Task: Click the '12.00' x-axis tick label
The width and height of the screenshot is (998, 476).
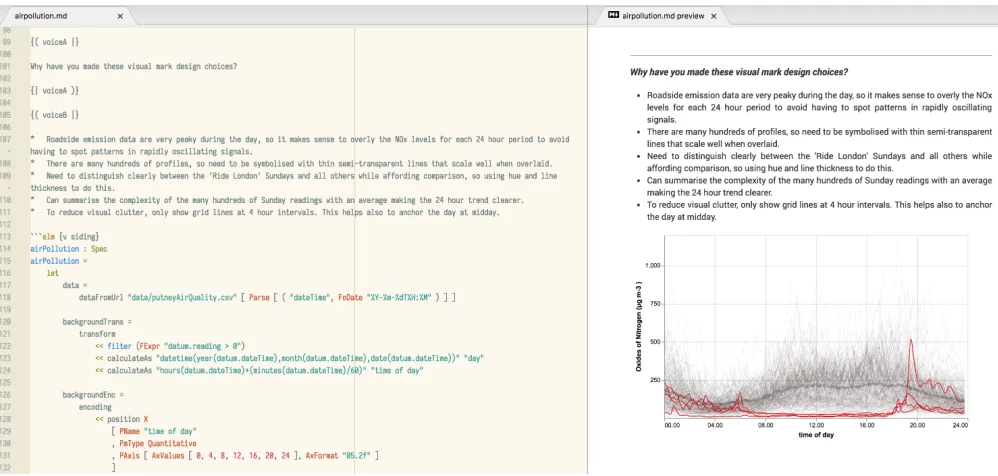Action: coord(815,425)
